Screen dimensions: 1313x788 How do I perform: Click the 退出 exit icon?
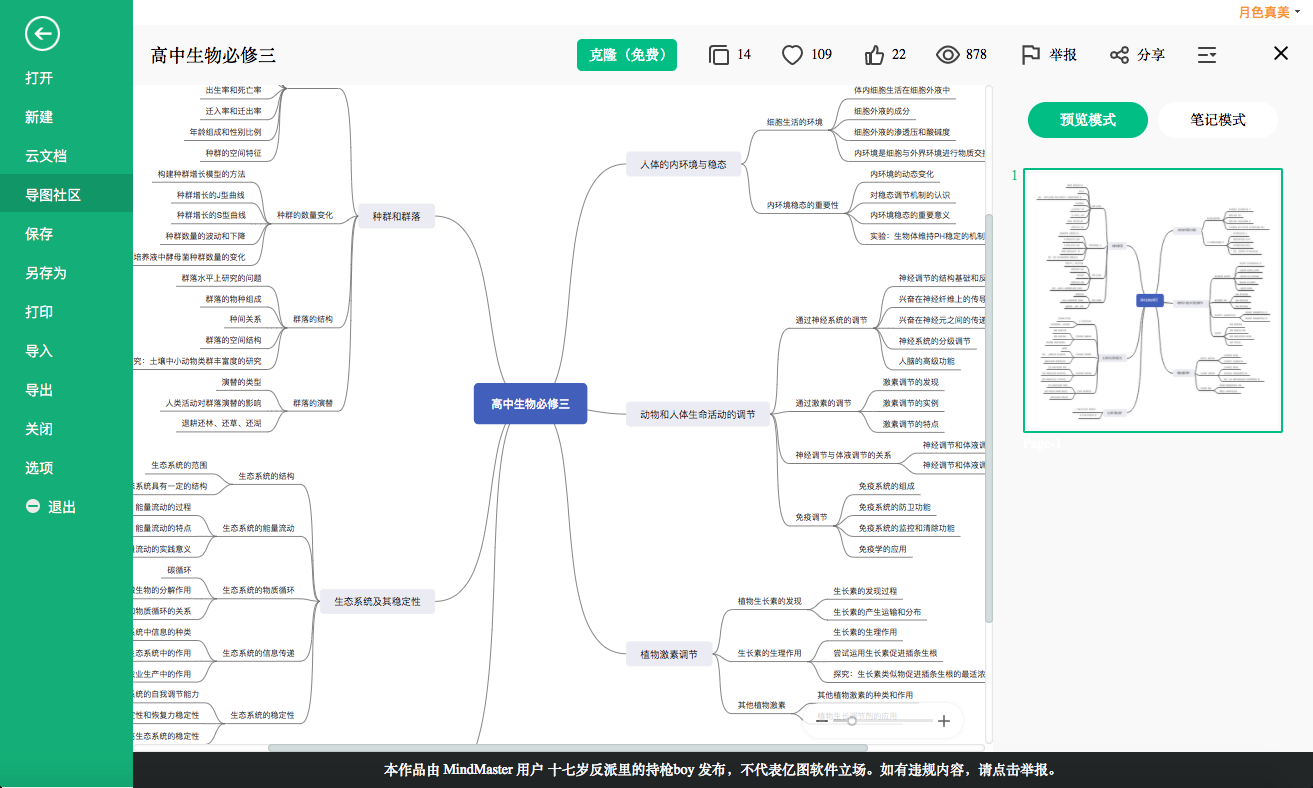[33, 507]
